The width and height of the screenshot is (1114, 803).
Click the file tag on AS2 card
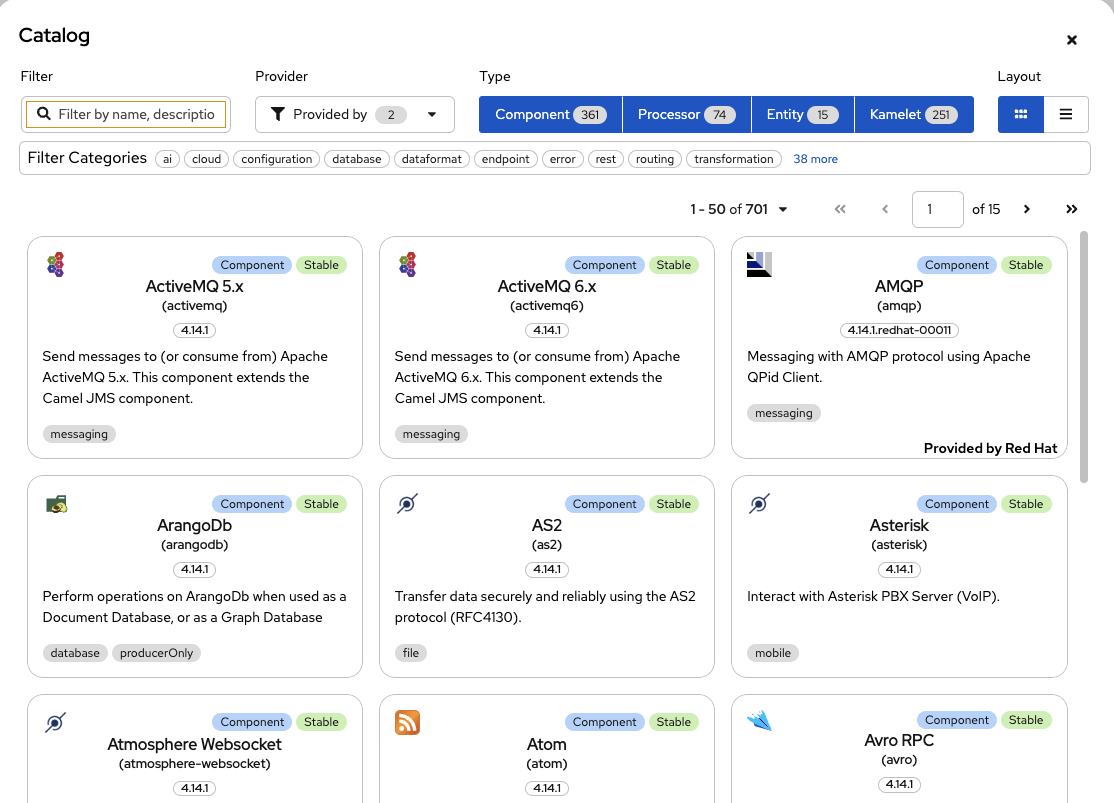411,653
